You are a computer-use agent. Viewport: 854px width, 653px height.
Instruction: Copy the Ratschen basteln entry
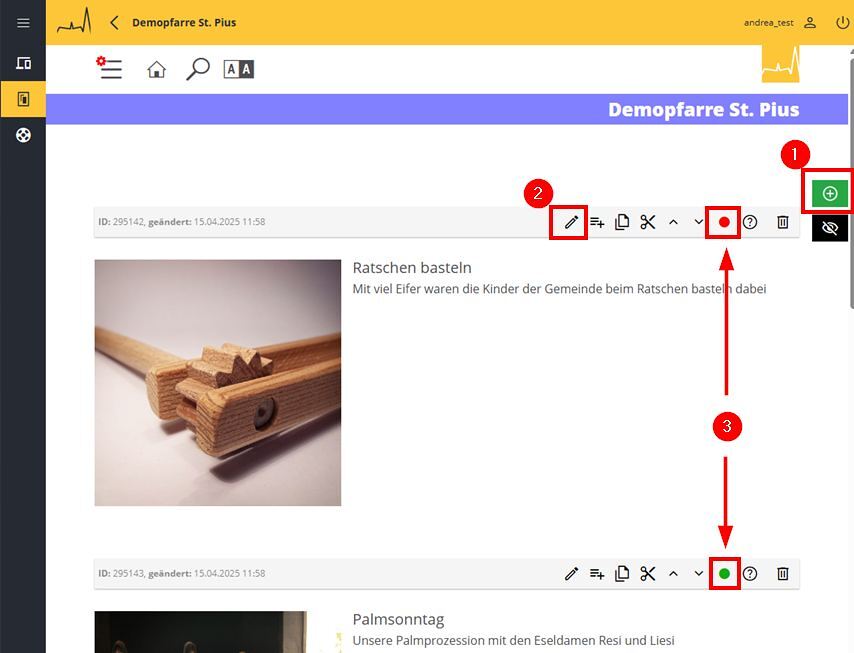click(x=622, y=222)
